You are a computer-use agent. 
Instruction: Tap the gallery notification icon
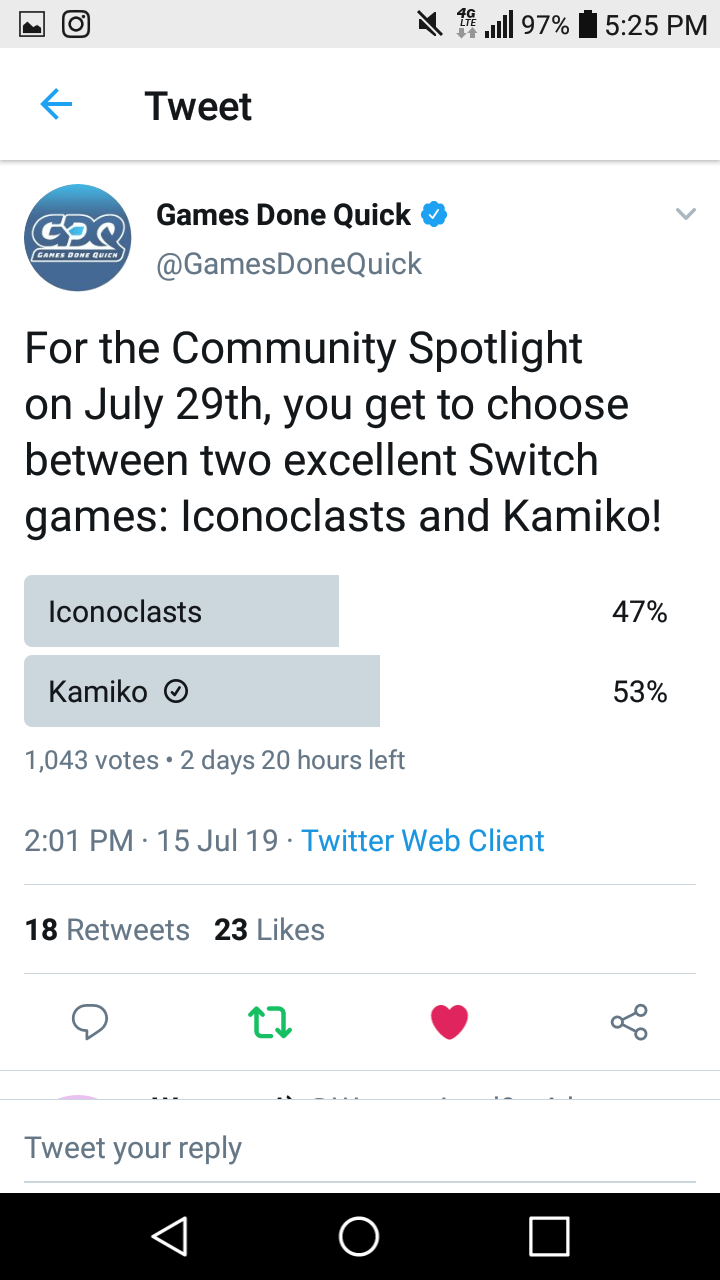[x=33, y=23]
